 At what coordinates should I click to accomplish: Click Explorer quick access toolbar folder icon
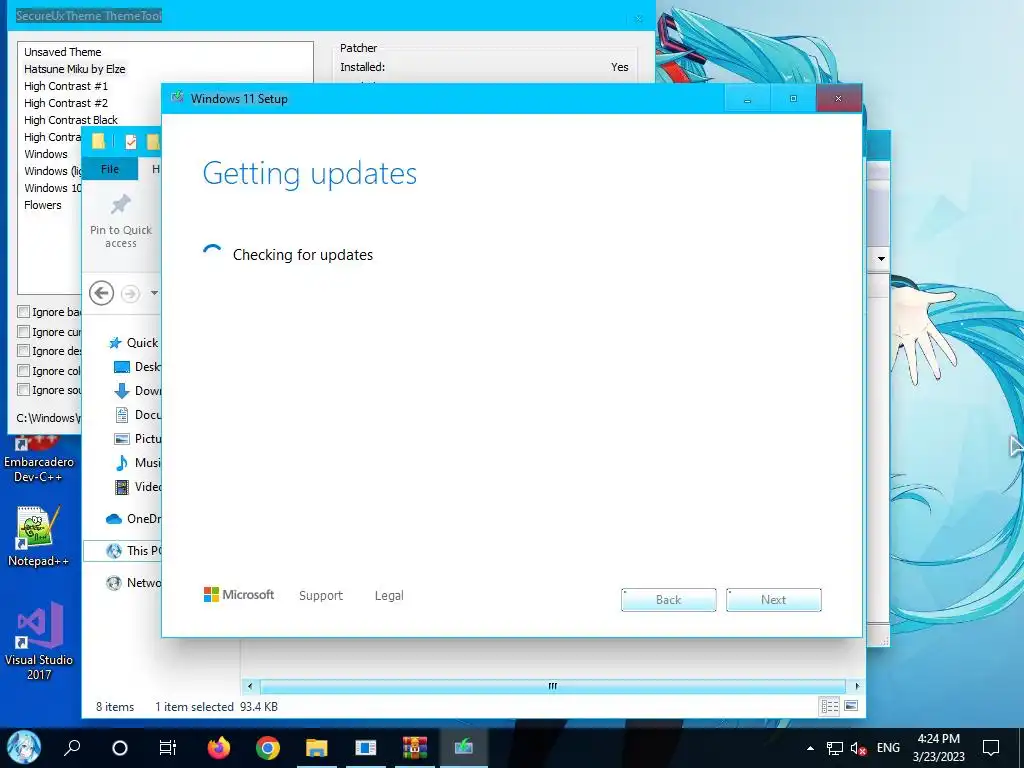point(98,141)
